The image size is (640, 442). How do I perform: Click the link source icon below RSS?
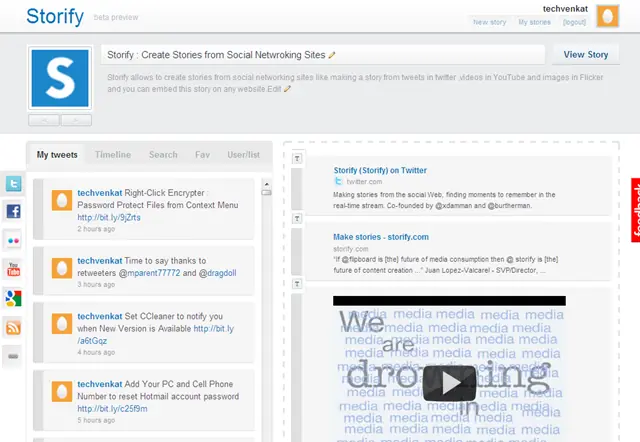coord(13,356)
